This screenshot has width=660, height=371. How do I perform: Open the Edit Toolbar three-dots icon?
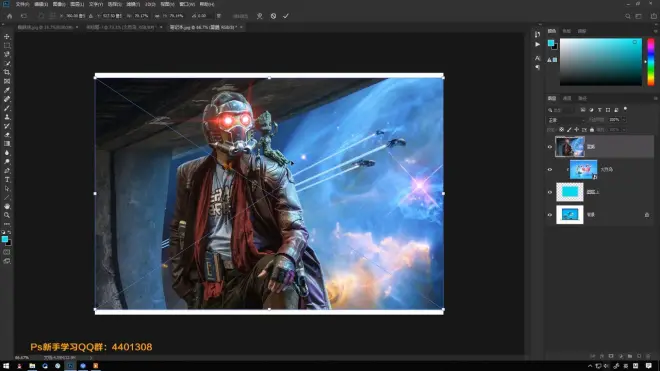[7, 224]
